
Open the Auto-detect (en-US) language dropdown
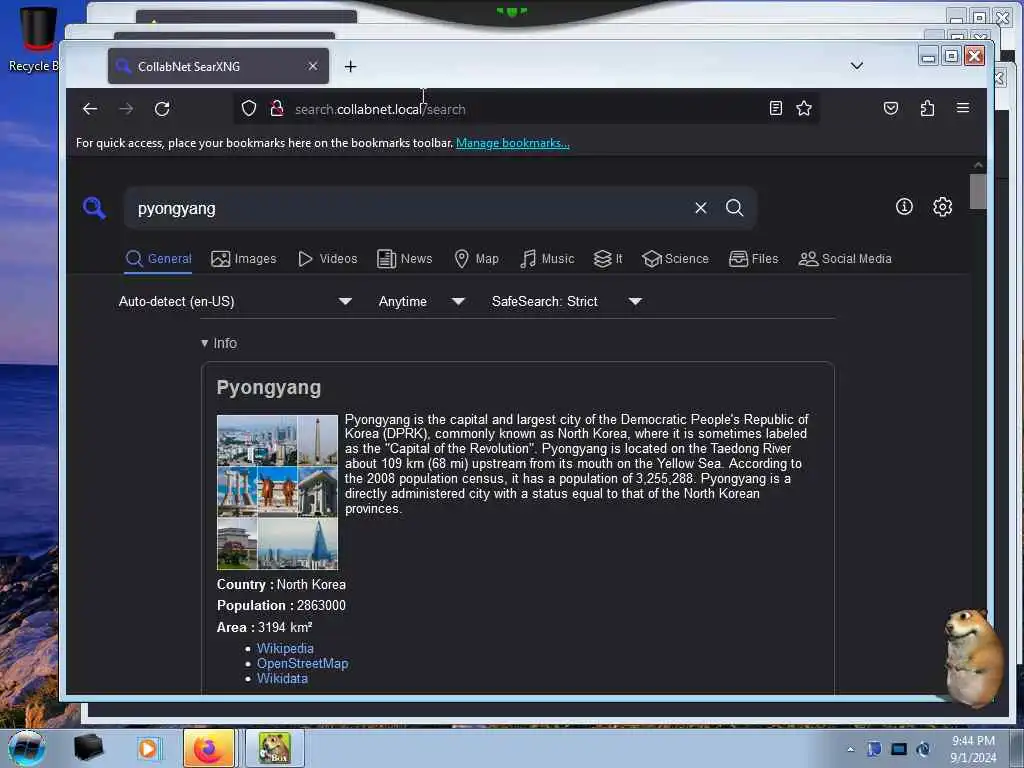pyautogui.click(x=235, y=301)
